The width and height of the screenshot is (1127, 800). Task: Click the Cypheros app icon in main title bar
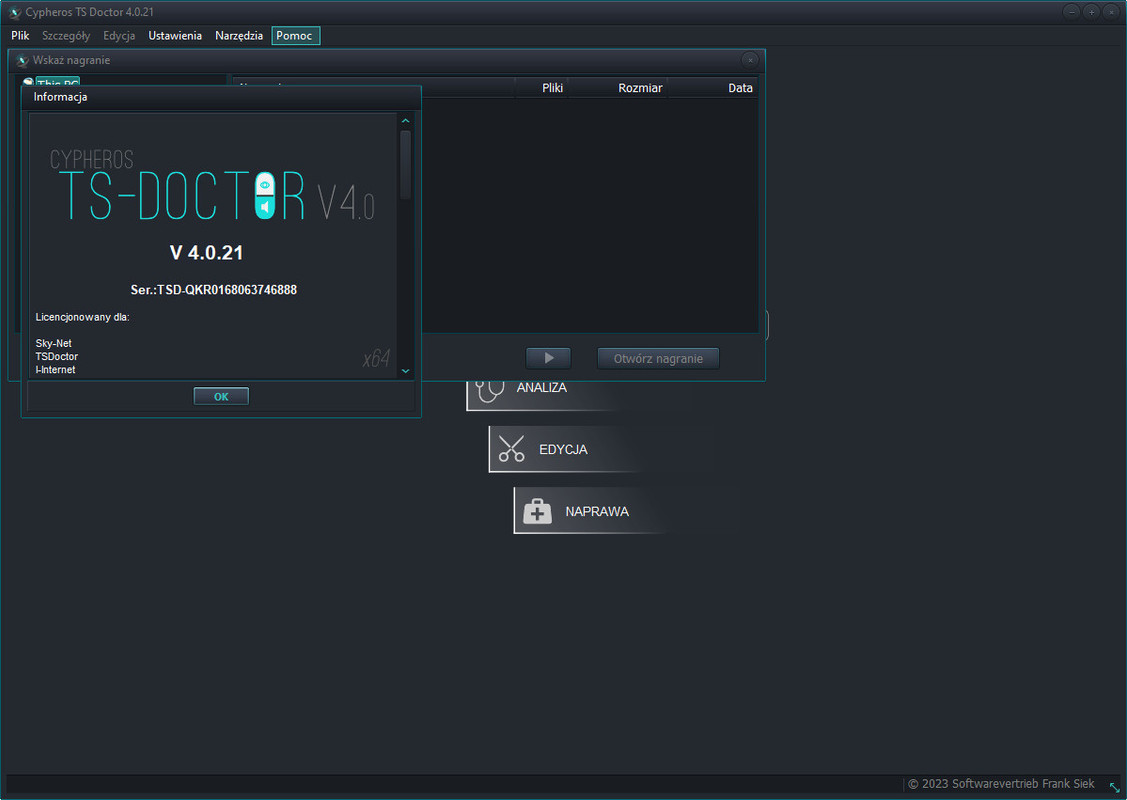coord(14,12)
